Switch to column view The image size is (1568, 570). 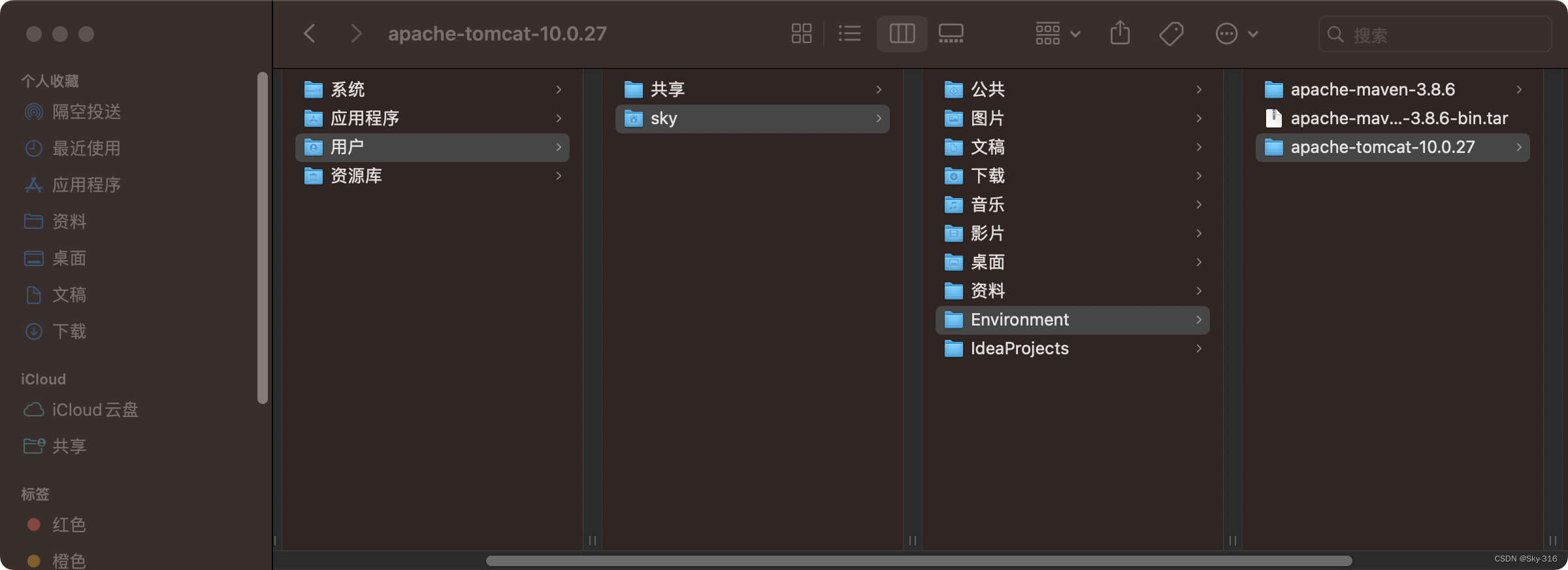[902, 33]
